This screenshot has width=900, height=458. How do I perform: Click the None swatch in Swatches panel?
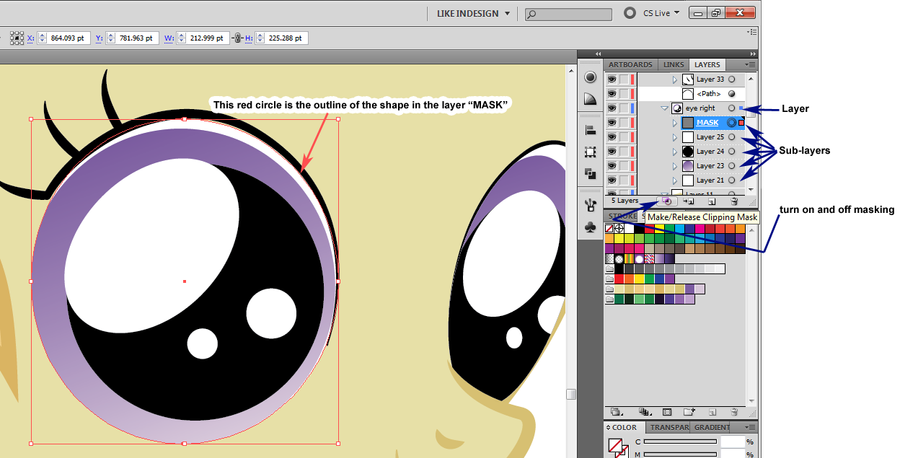click(610, 228)
